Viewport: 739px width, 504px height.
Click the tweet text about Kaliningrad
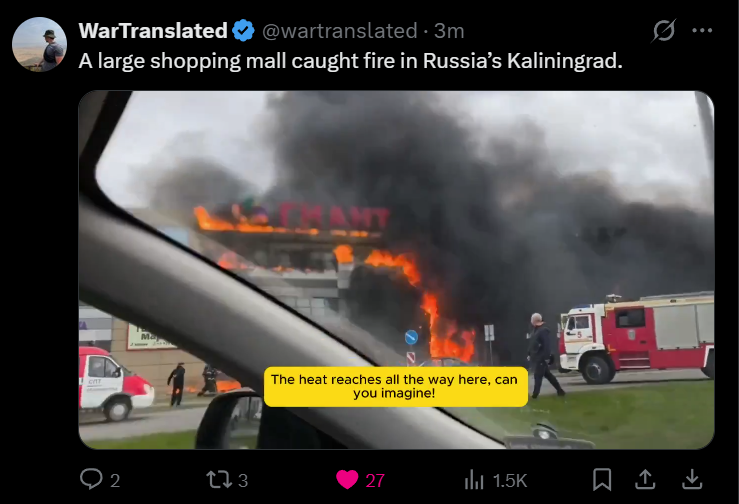[350, 61]
